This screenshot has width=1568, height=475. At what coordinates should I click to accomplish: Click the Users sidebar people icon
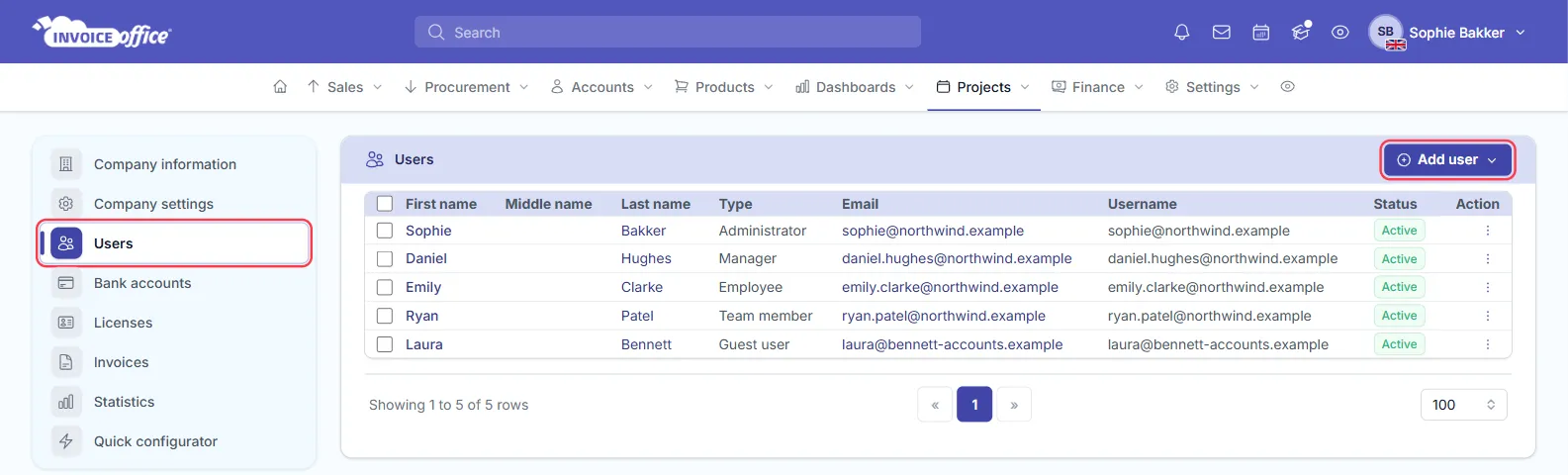point(66,243)
